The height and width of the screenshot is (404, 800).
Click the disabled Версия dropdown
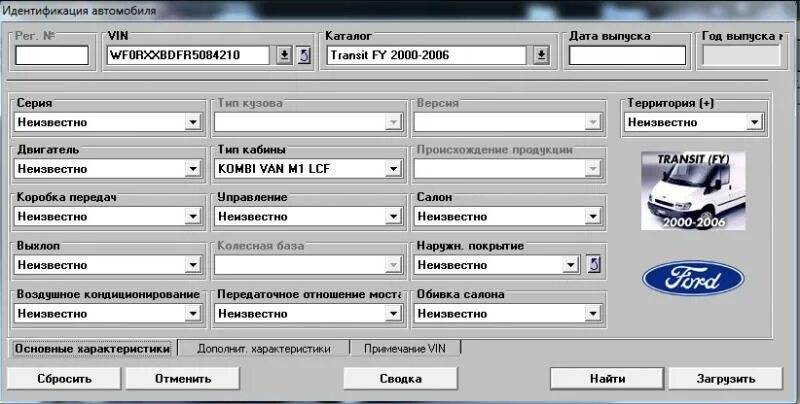pyautogui.click(x=507, y=122)
